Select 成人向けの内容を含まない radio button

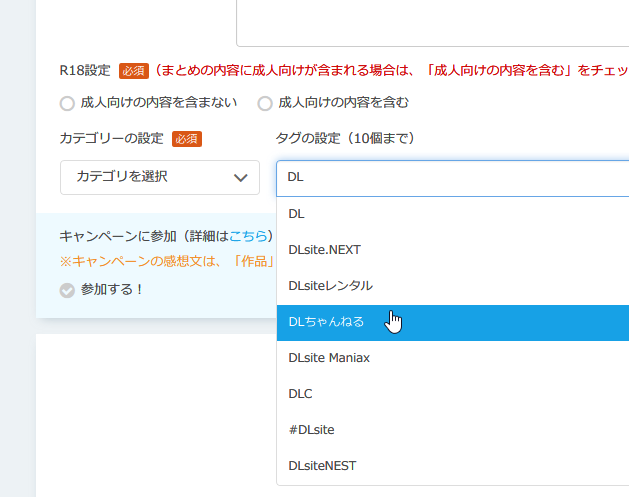pyautogui.click(x=67, y=103)
